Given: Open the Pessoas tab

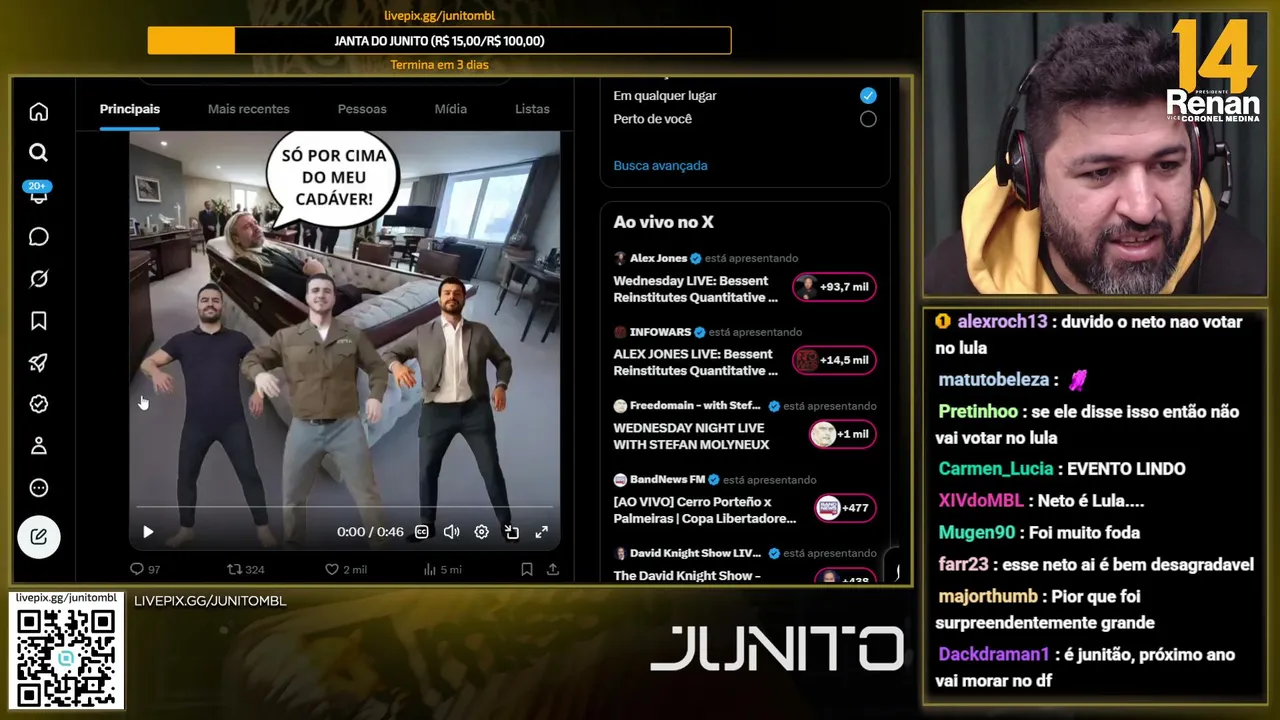Looking at the screenshot, I should [x=362, y=109].
